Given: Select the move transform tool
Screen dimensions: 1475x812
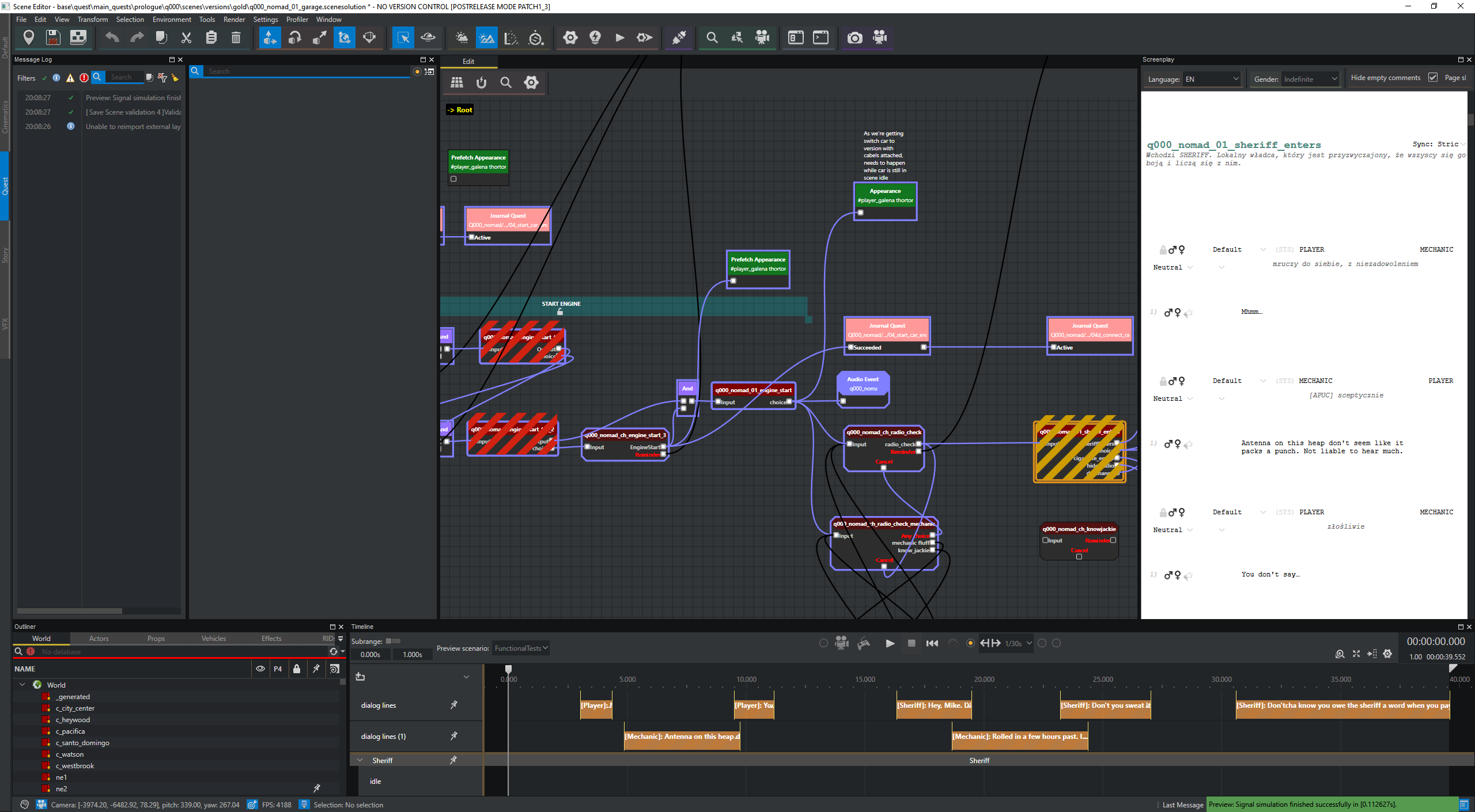Looking at the screenshot, I should tap(270, 38).
